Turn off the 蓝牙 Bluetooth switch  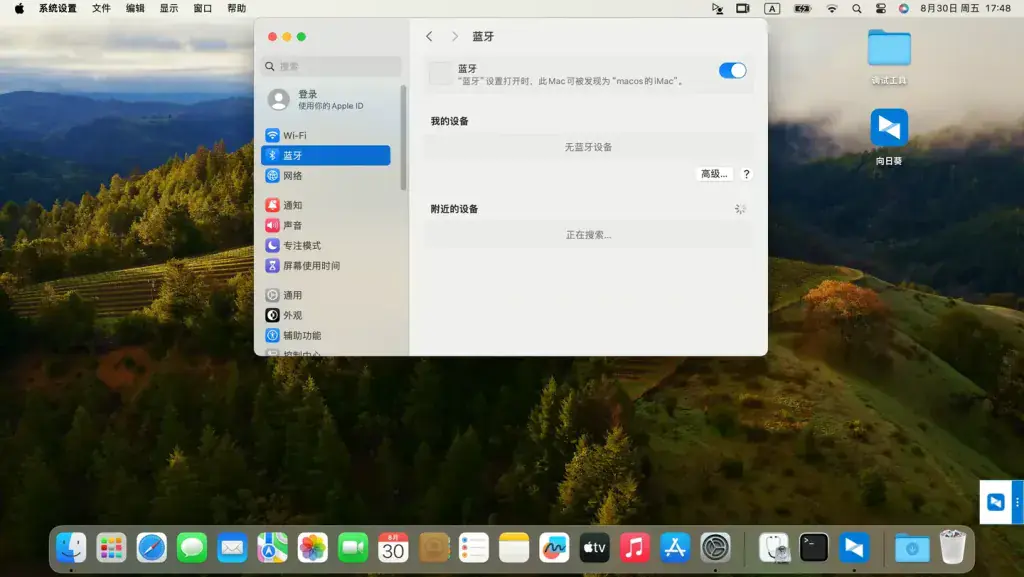(x=732, y=70)
